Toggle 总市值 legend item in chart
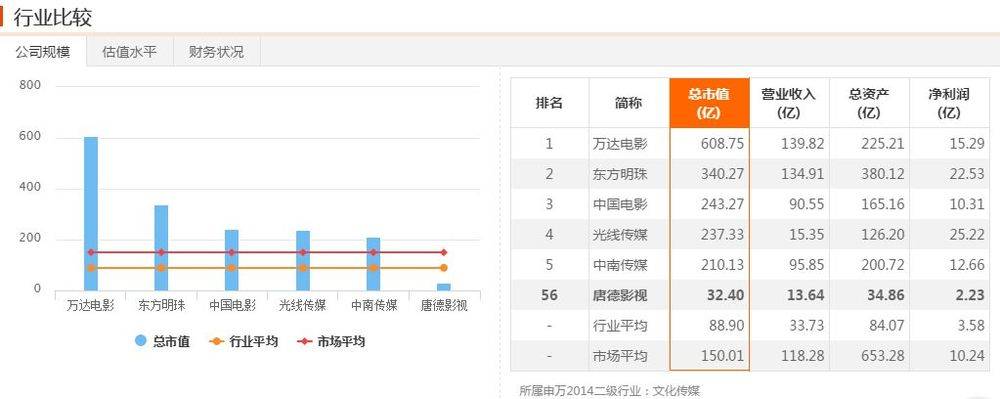This screenshot has width=1000, height=399. click(x=163, y=342)
